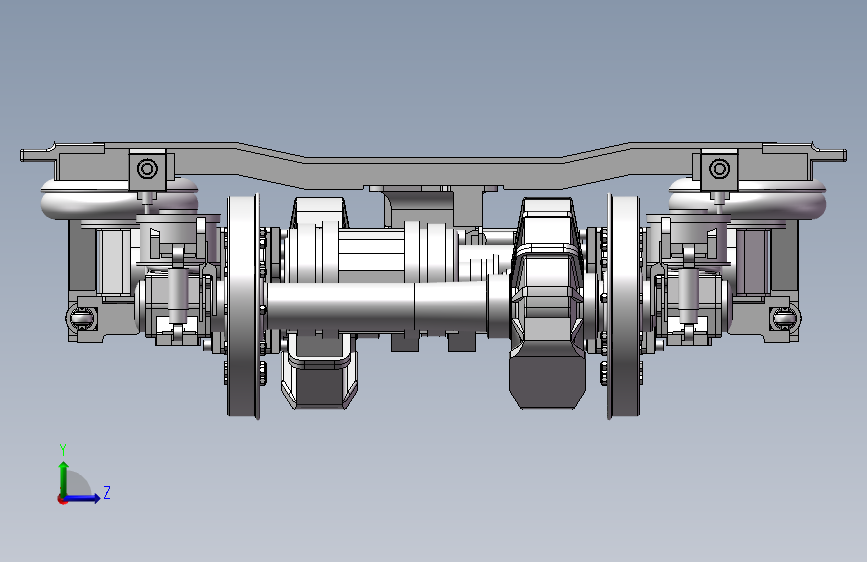Select the left vertical damper cylinder
The height and width of the screenshot is (562, 867).
[177, 295]
